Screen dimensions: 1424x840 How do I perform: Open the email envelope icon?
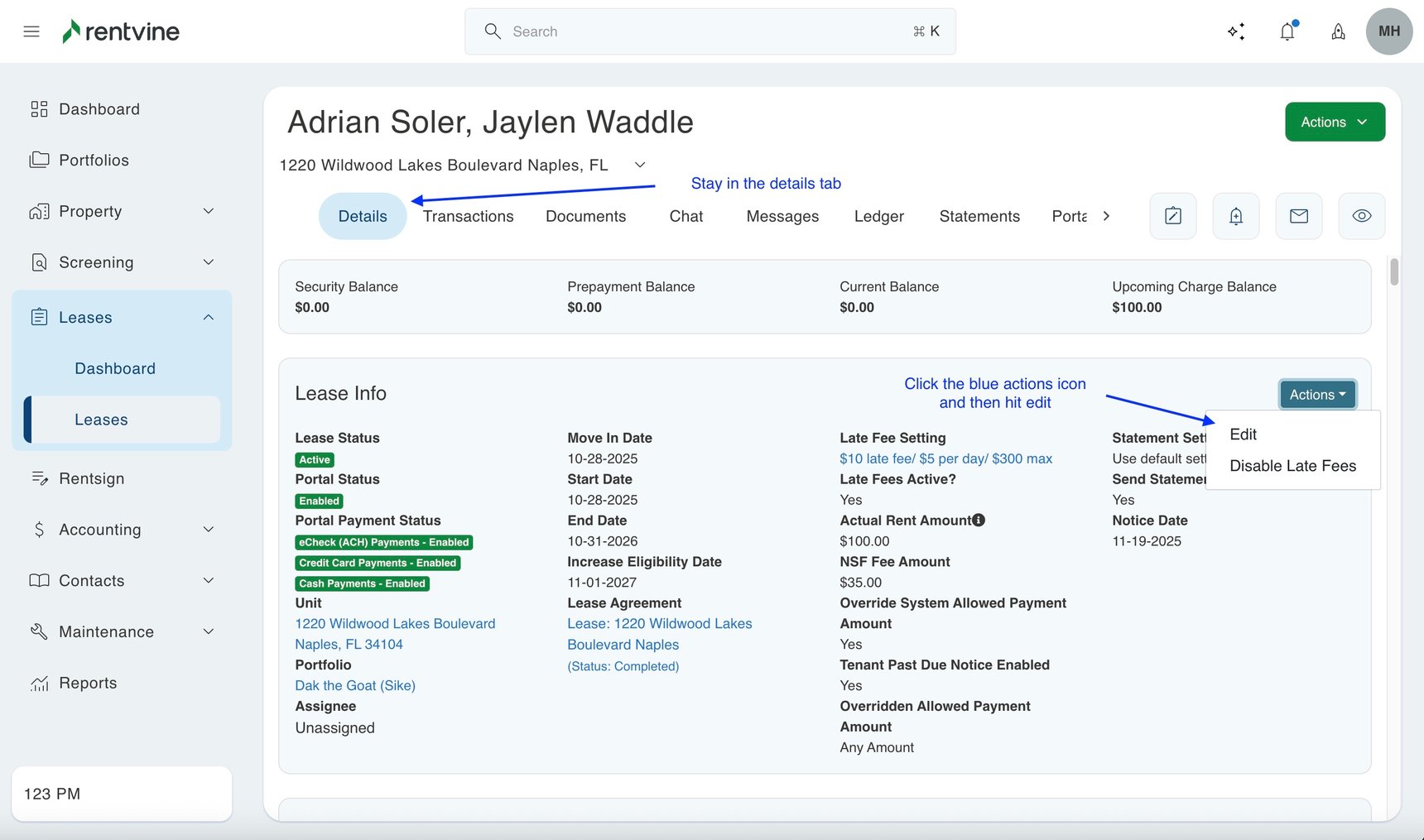(x=1298, y=216)
